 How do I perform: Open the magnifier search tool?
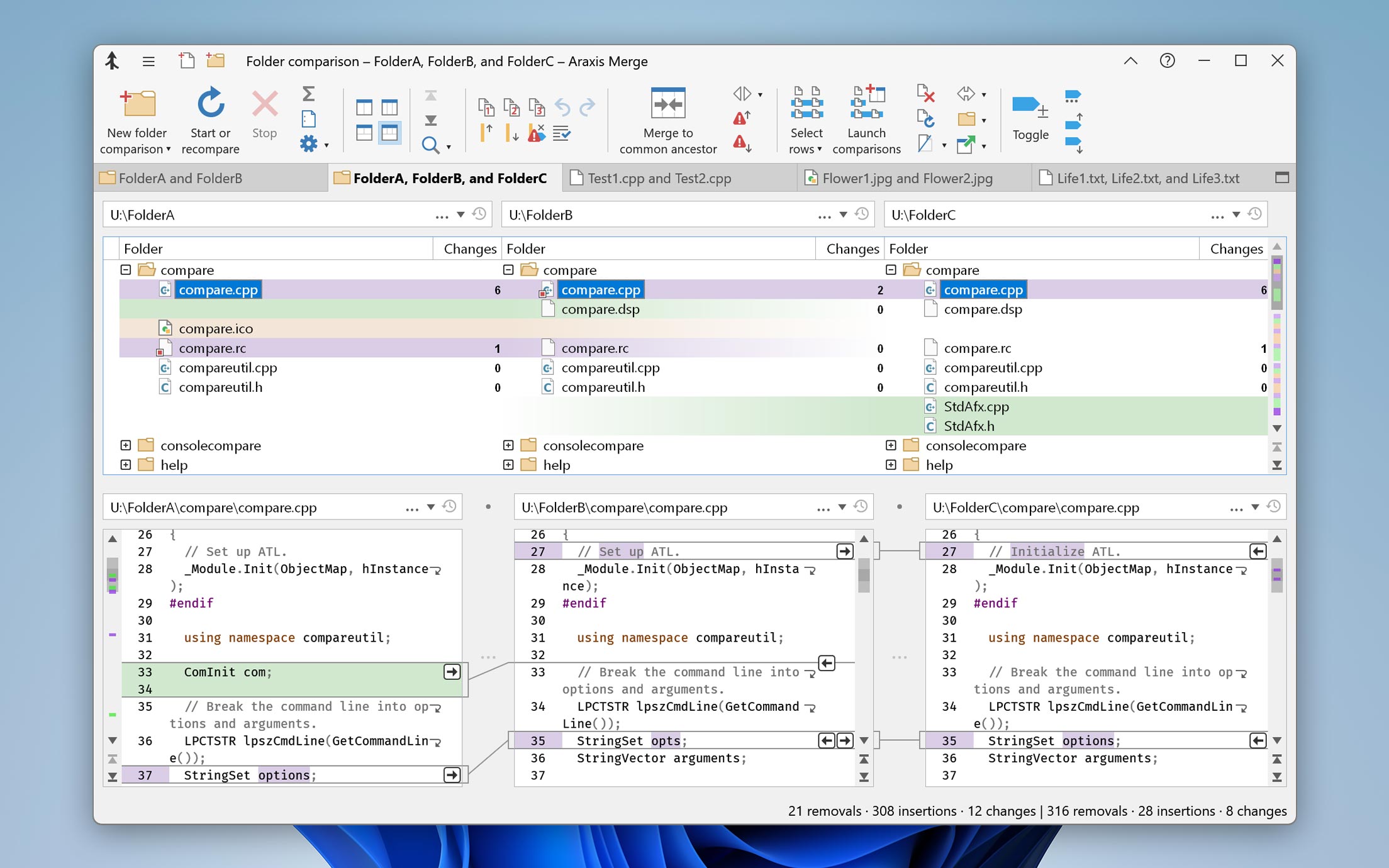coord(430,145)
